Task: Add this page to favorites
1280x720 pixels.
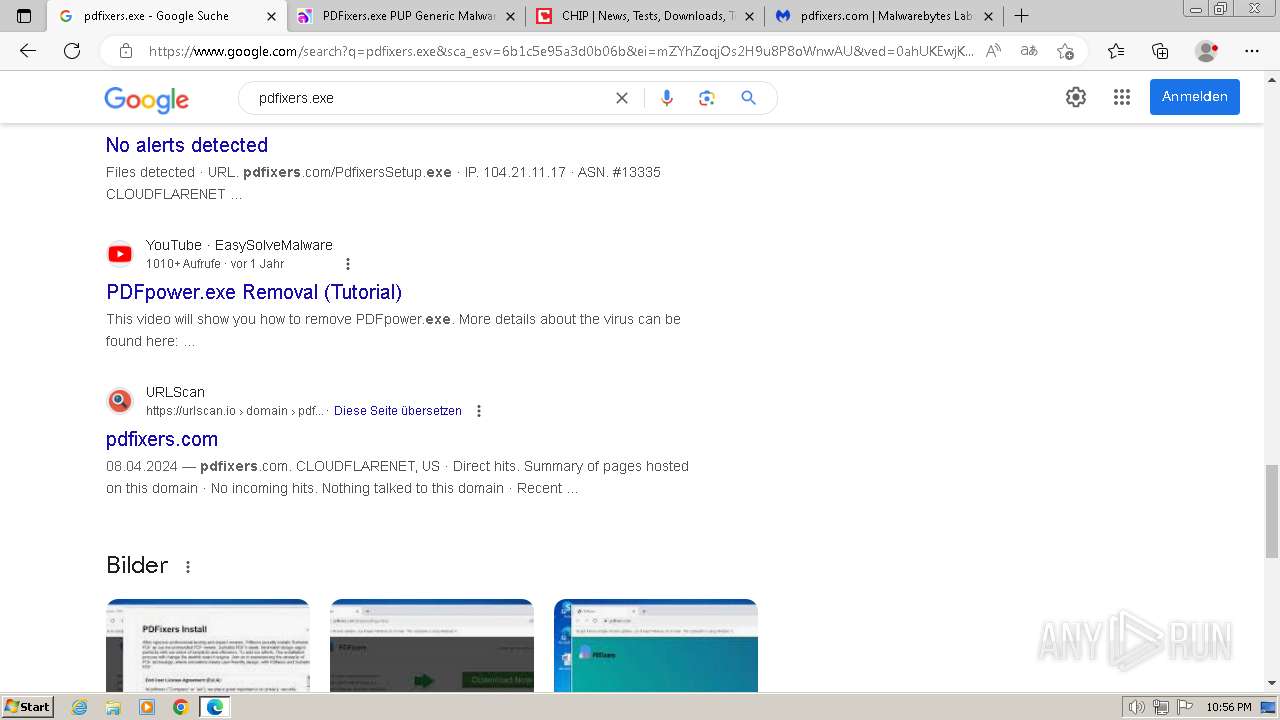Action: [1065, 51]
